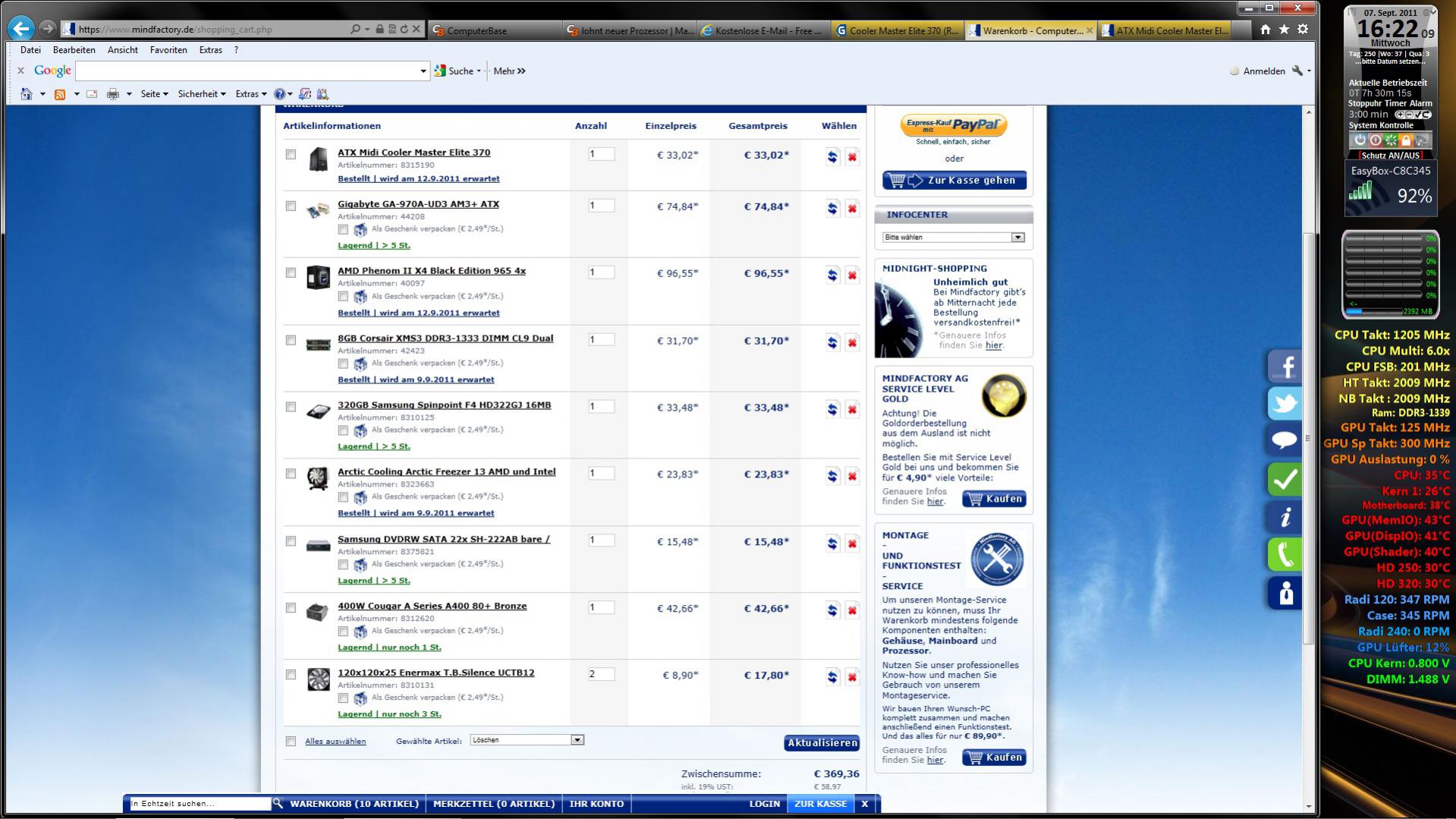The height and width of the screenshot is (819, 1456).
Task: Check the 'Alles auswählen' checkbox
Action: 291,742
